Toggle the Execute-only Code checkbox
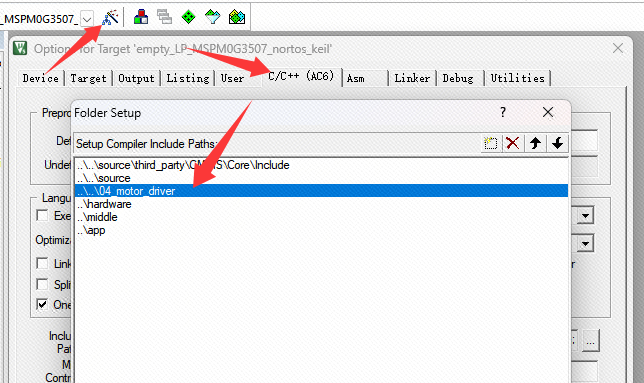Viewport: 644px width, 383px height. point(42,216)
